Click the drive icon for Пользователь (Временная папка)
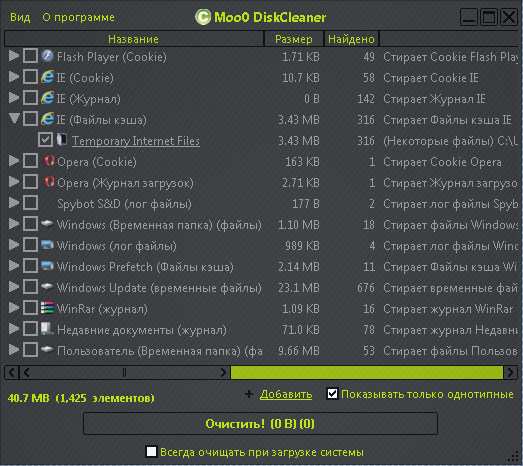Screen dimensions: 523x466 [x=47, y=349]
